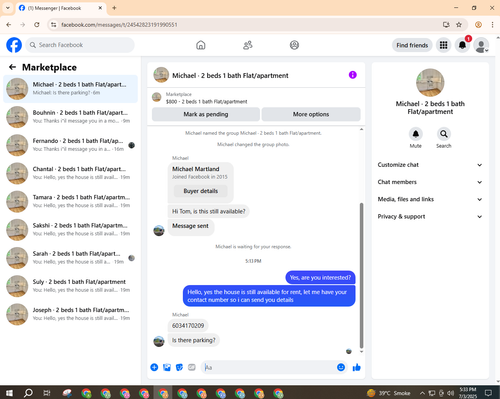Open Facebook home from the logo
The width and height of the screenshot is (500, 399).
pos(14,45)
